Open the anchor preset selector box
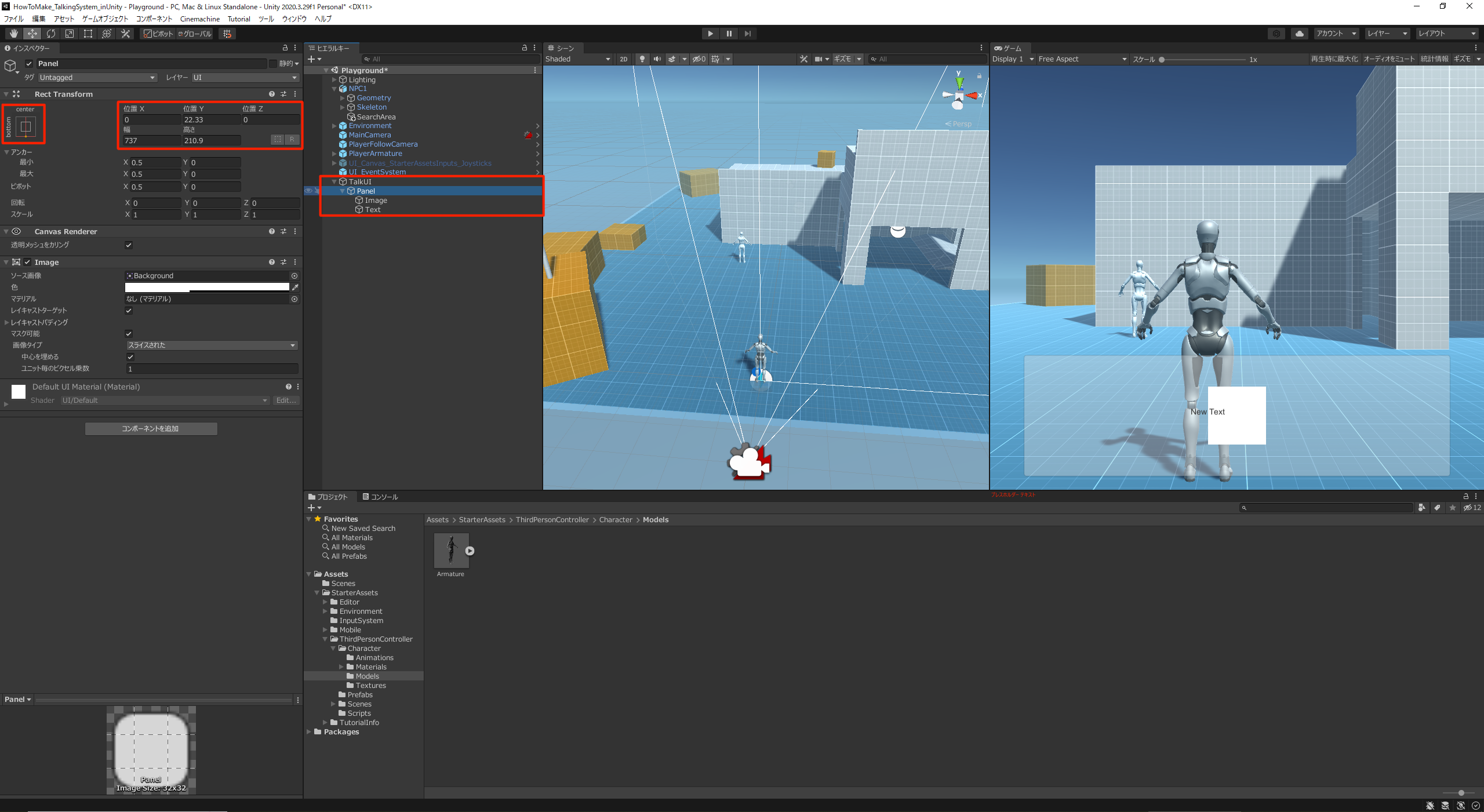The height and width of the screenshot is (812, 1484). [26, 126]
